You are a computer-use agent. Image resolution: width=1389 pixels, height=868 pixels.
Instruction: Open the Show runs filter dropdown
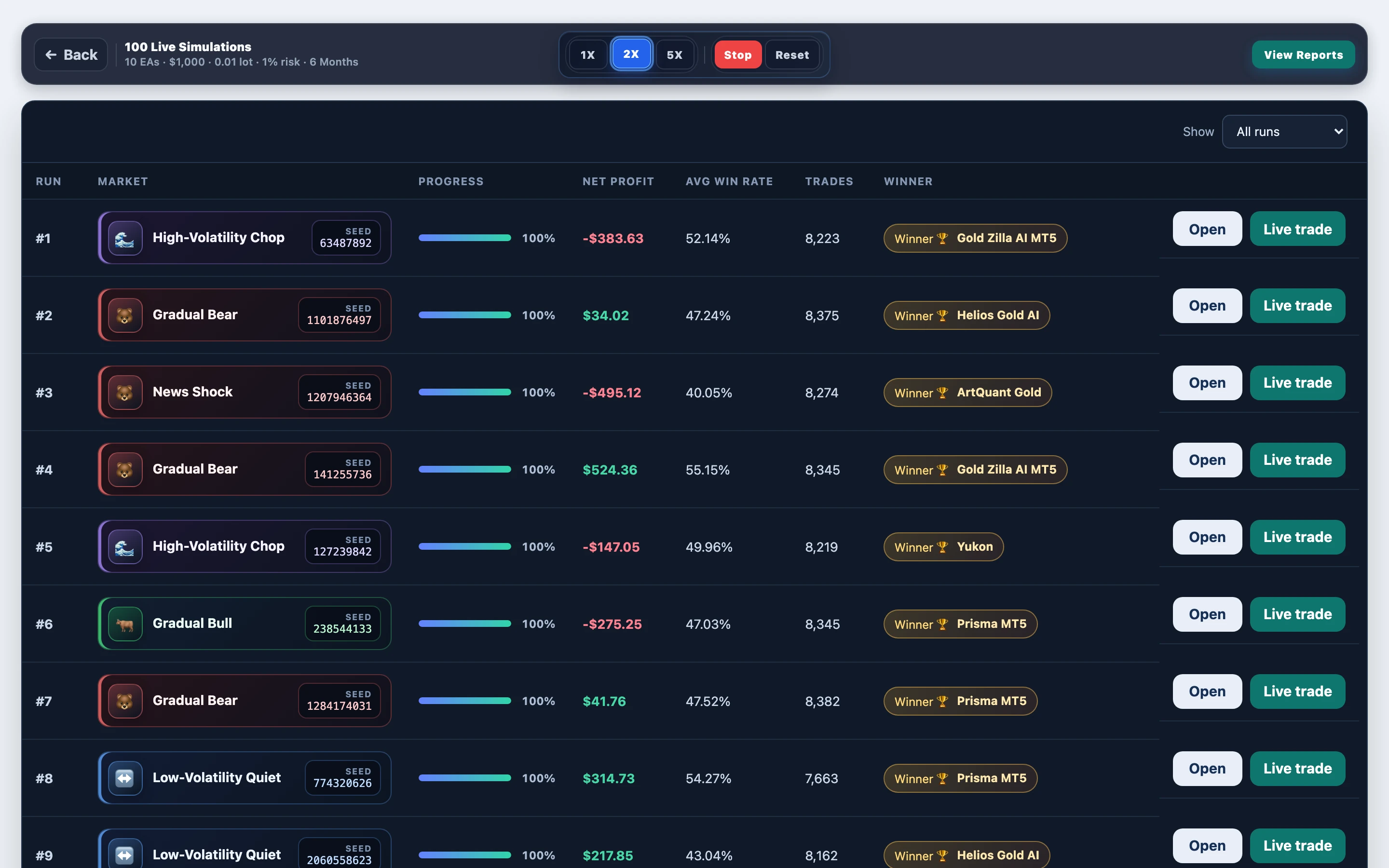[x=1284, y=132]
